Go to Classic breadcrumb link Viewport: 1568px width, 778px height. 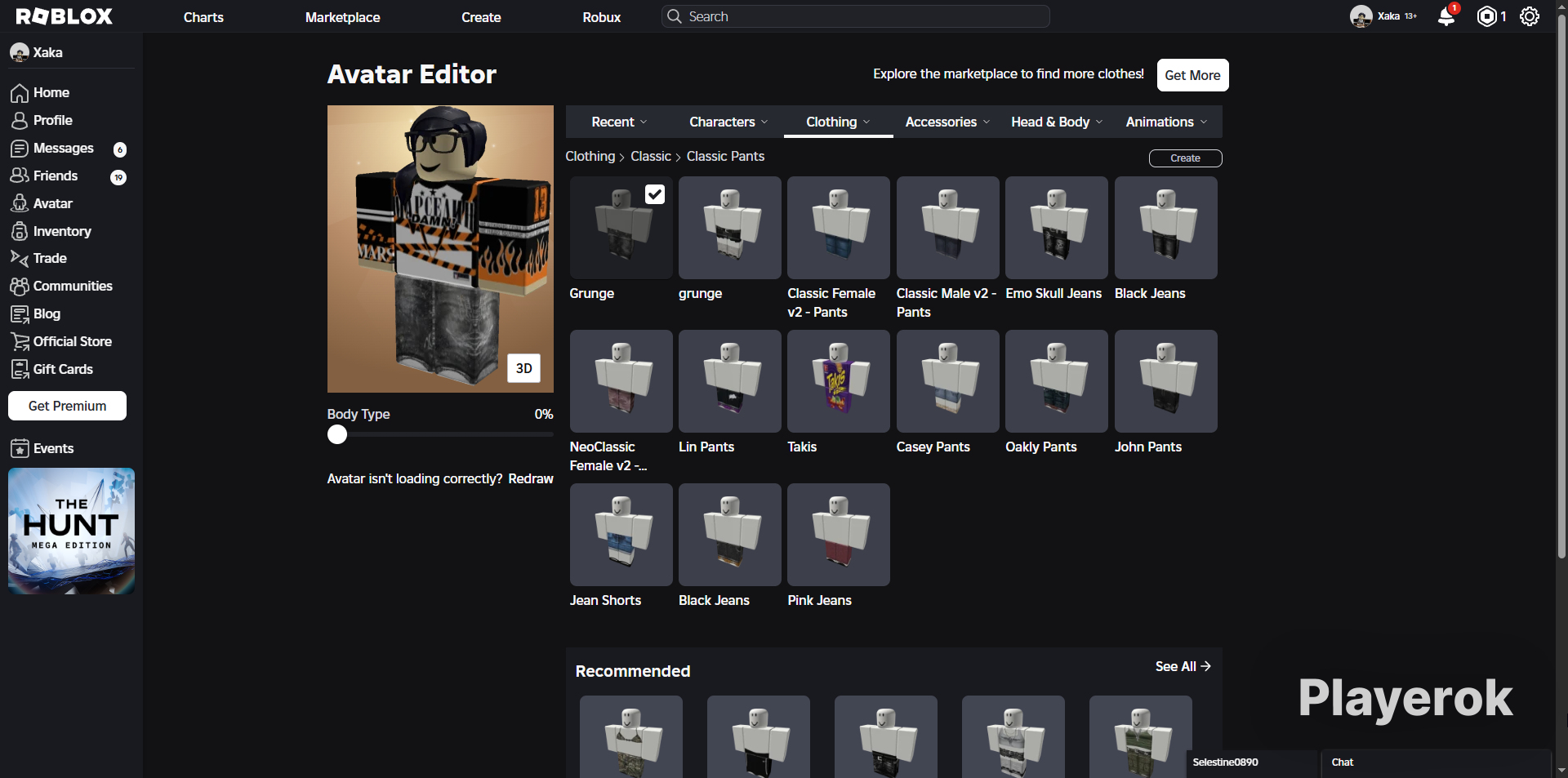click(651, 156)
